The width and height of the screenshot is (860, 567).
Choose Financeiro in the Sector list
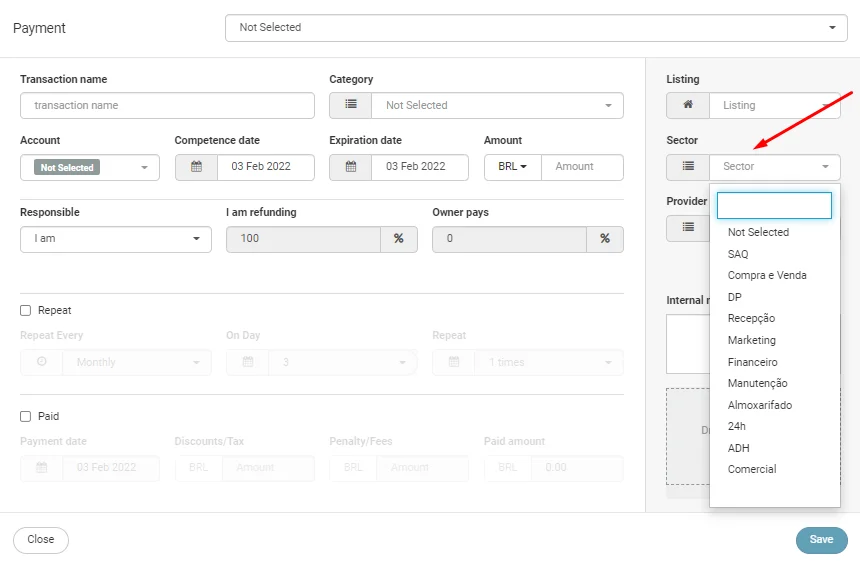click(x=752, y=362)
